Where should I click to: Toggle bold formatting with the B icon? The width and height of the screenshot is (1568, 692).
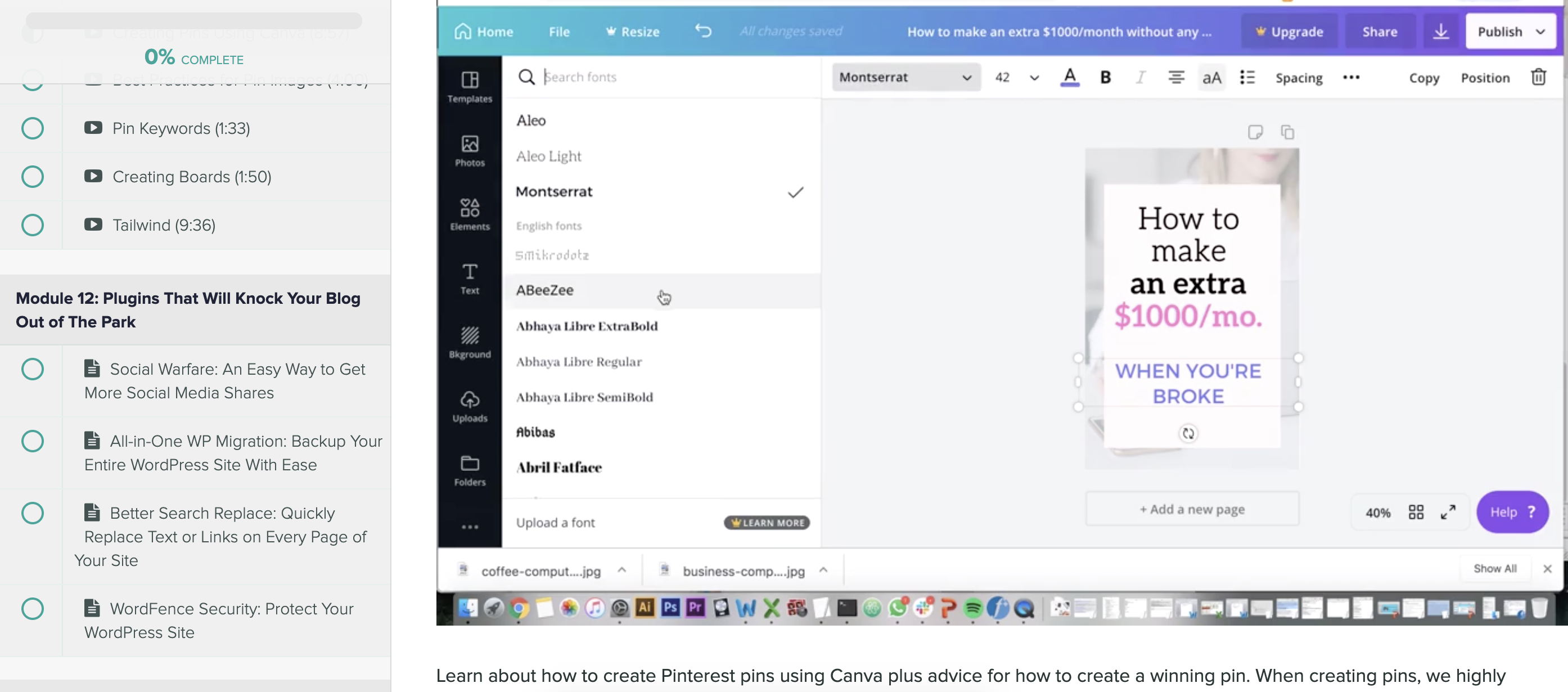(1105, 78)
